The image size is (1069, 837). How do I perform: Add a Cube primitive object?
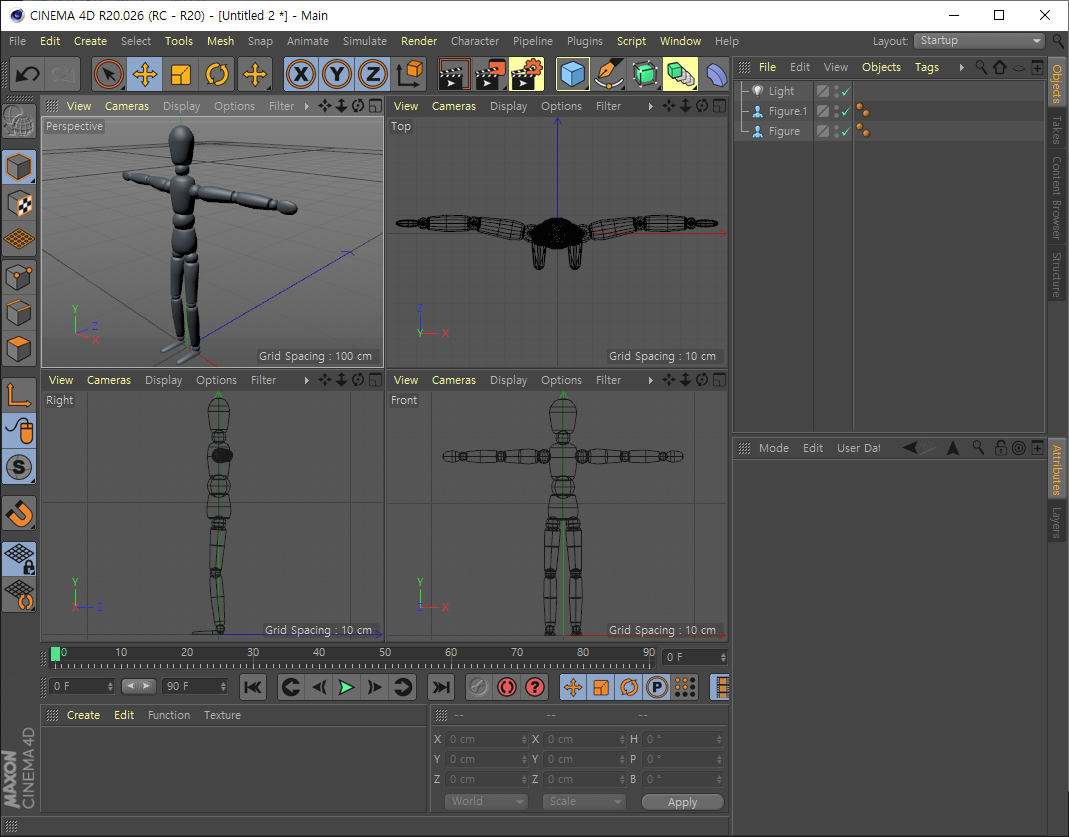point(573,74)
